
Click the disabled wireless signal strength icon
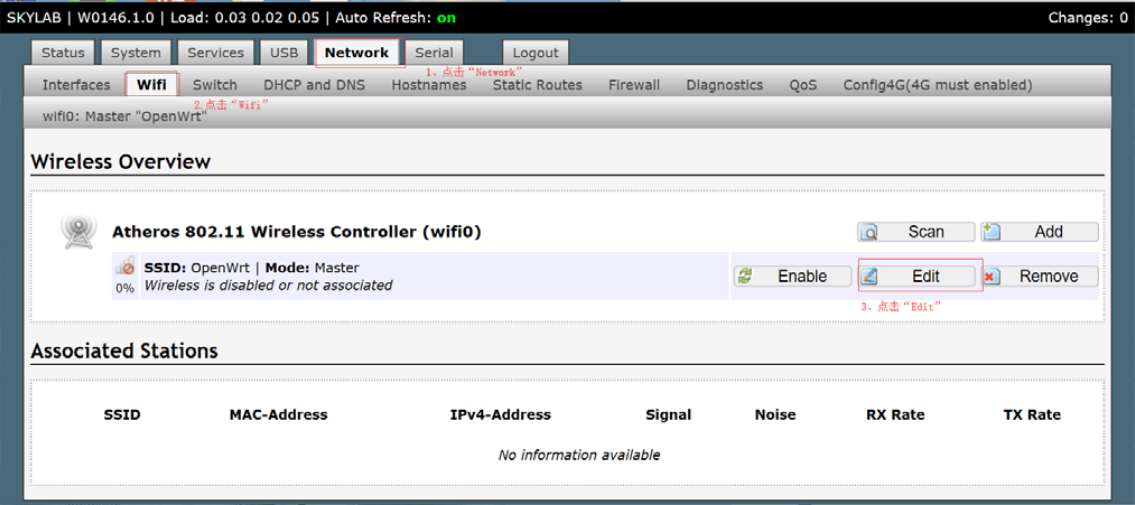[x=125, y=268]
